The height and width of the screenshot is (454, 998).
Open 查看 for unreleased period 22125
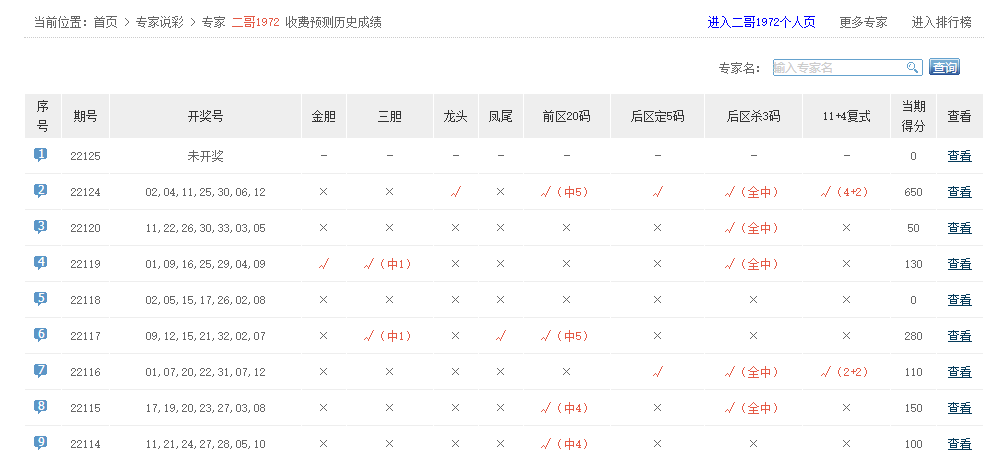click(x=959, y=156)
